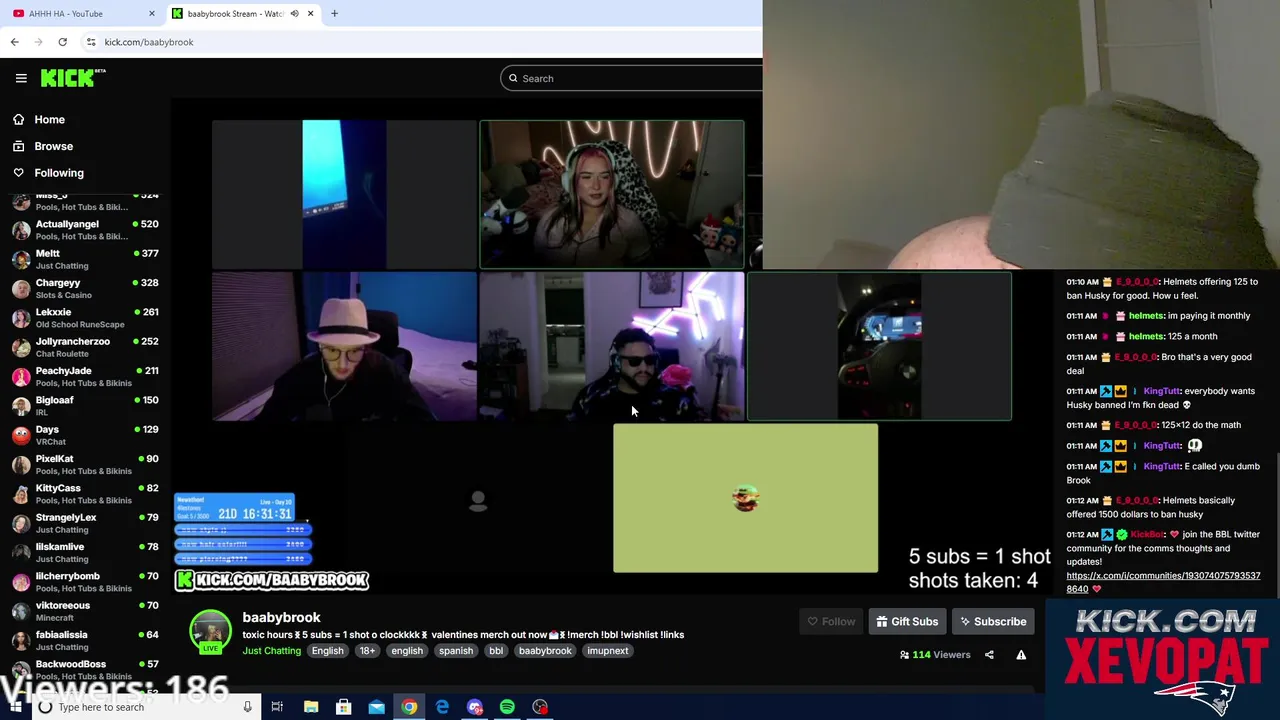Click Just Chatting category link
1280x720 pixels.
point(271,651)
